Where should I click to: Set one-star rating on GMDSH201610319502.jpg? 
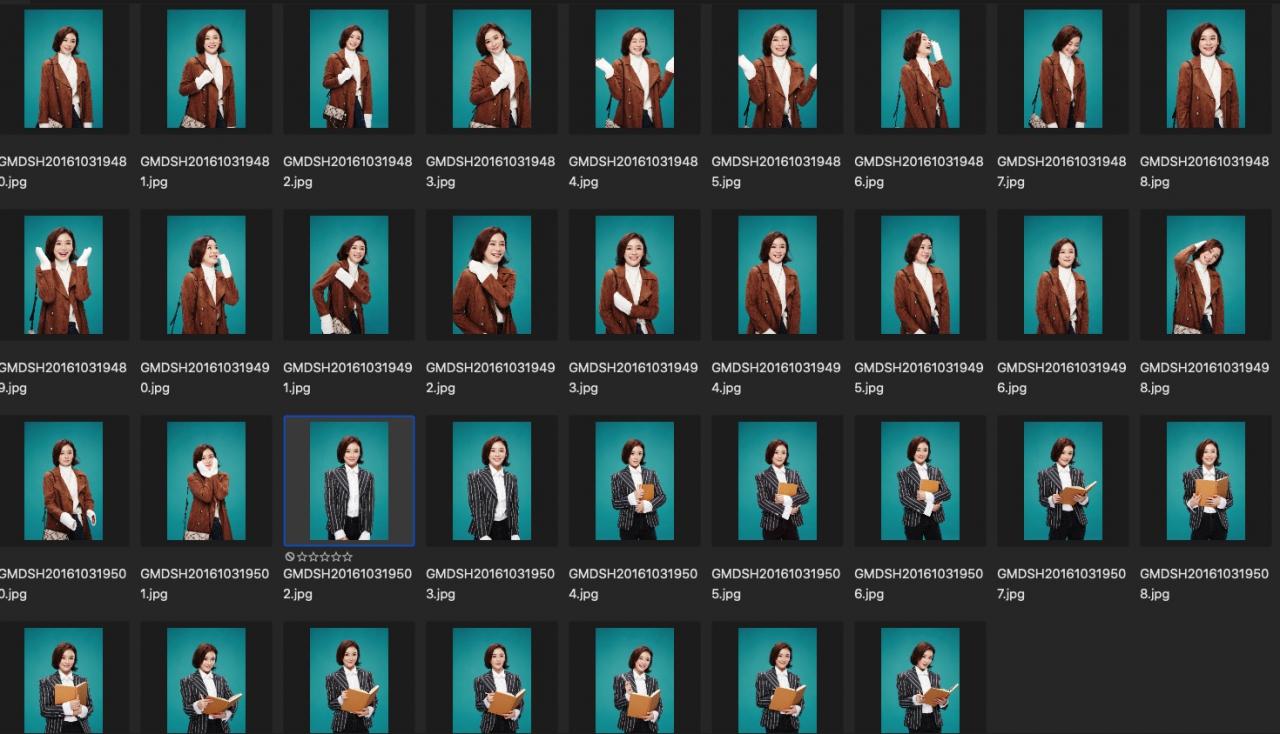(x=301, y=557)
